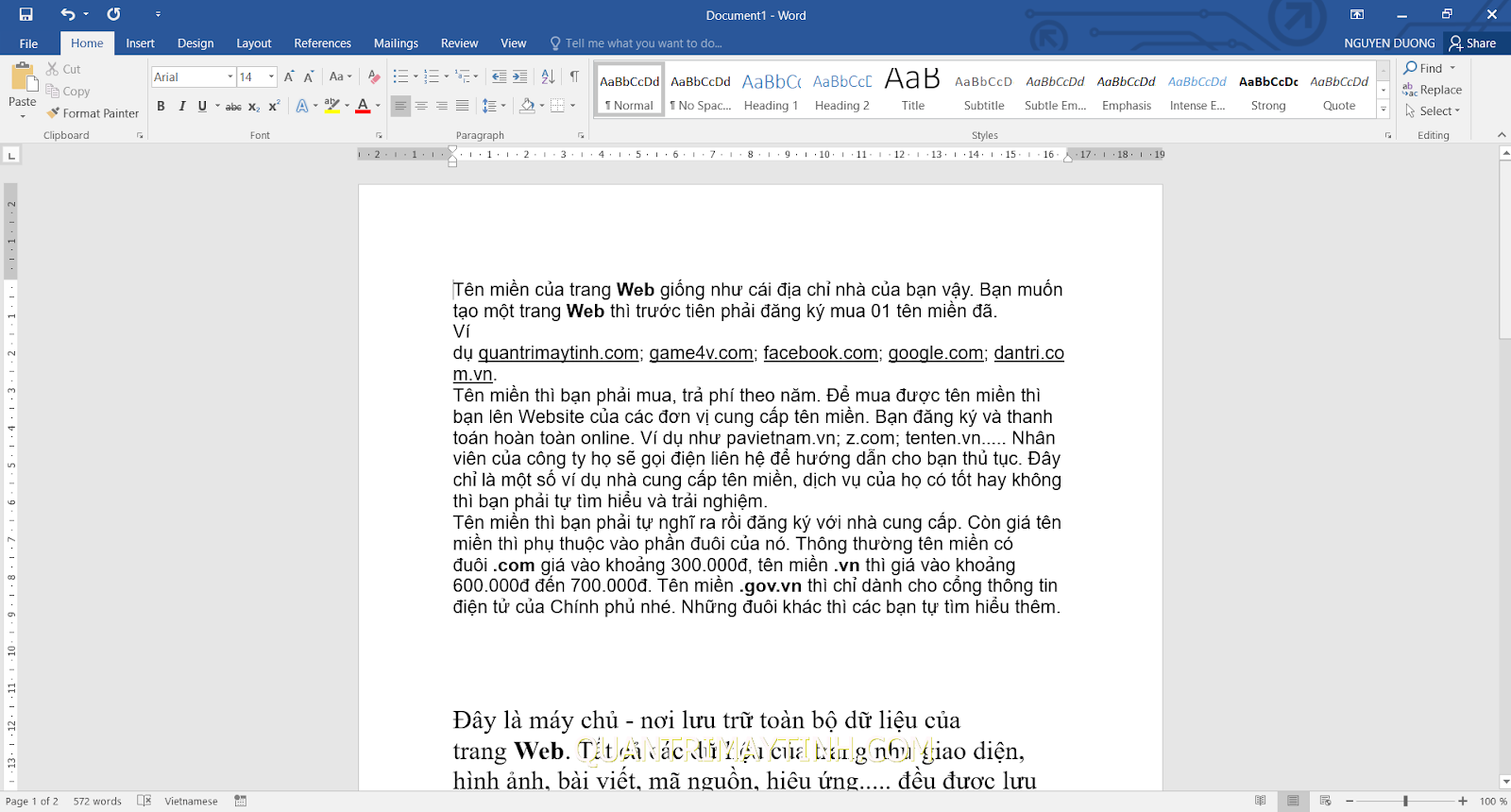This screenshot has width=1511, height=812.
Task: Open the Arial font name dropdown
Action: tap(230, 76)
